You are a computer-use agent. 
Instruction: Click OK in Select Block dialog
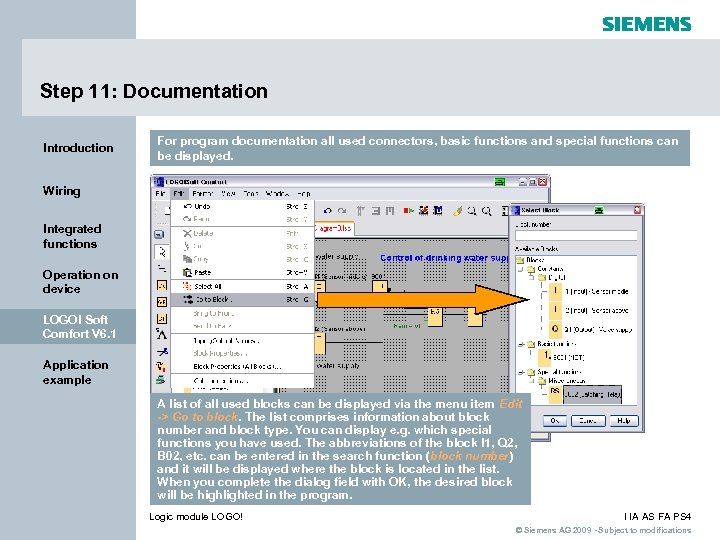[555, 421]
